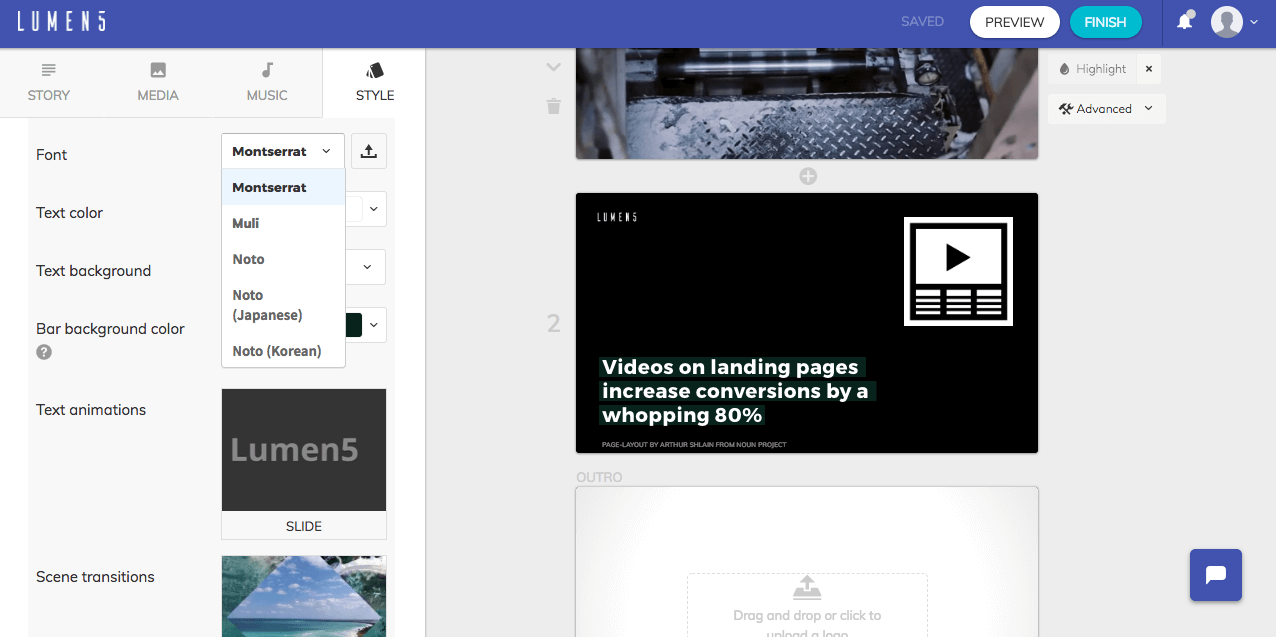The width and height of the screenshot is (1276, 637).
Task: Select the Style panel icon
Action: click(374, 82)
